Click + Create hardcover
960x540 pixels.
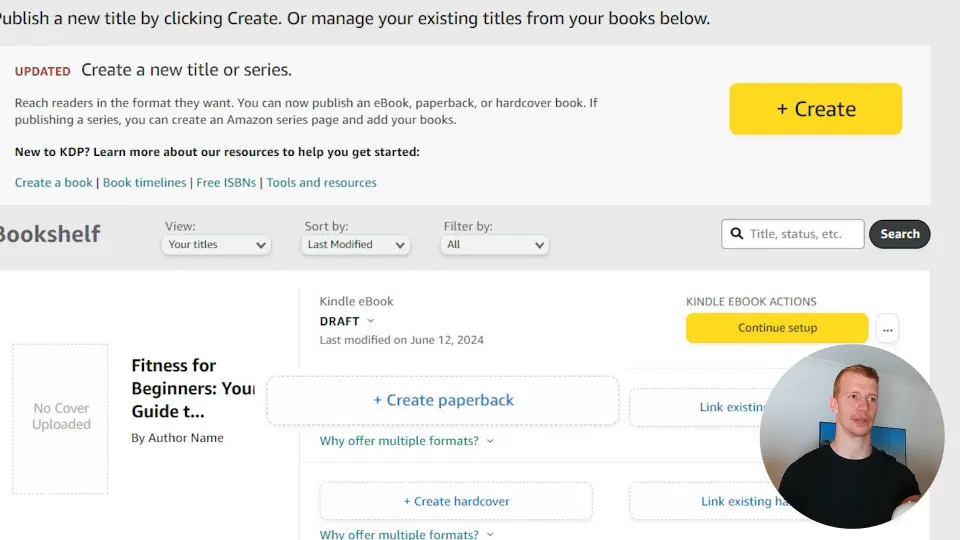coord(456,501)
